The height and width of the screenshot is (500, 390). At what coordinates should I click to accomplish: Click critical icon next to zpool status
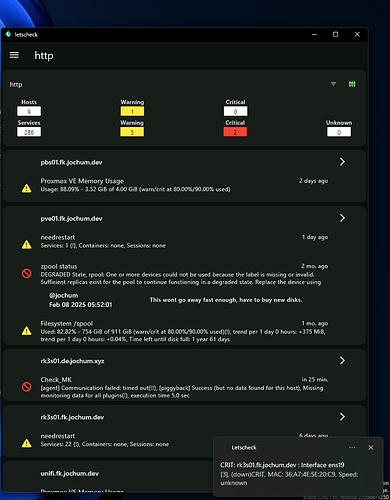pyautogui.click(x=27, y=274)
